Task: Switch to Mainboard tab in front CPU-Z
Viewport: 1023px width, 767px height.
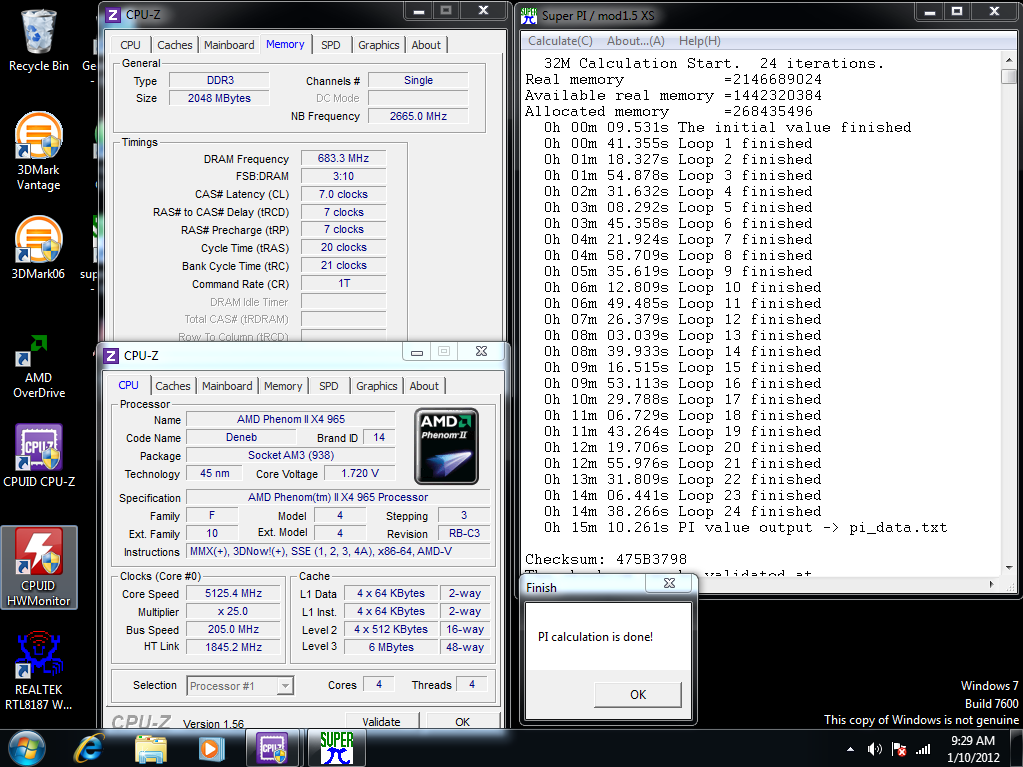Action: 227,386
